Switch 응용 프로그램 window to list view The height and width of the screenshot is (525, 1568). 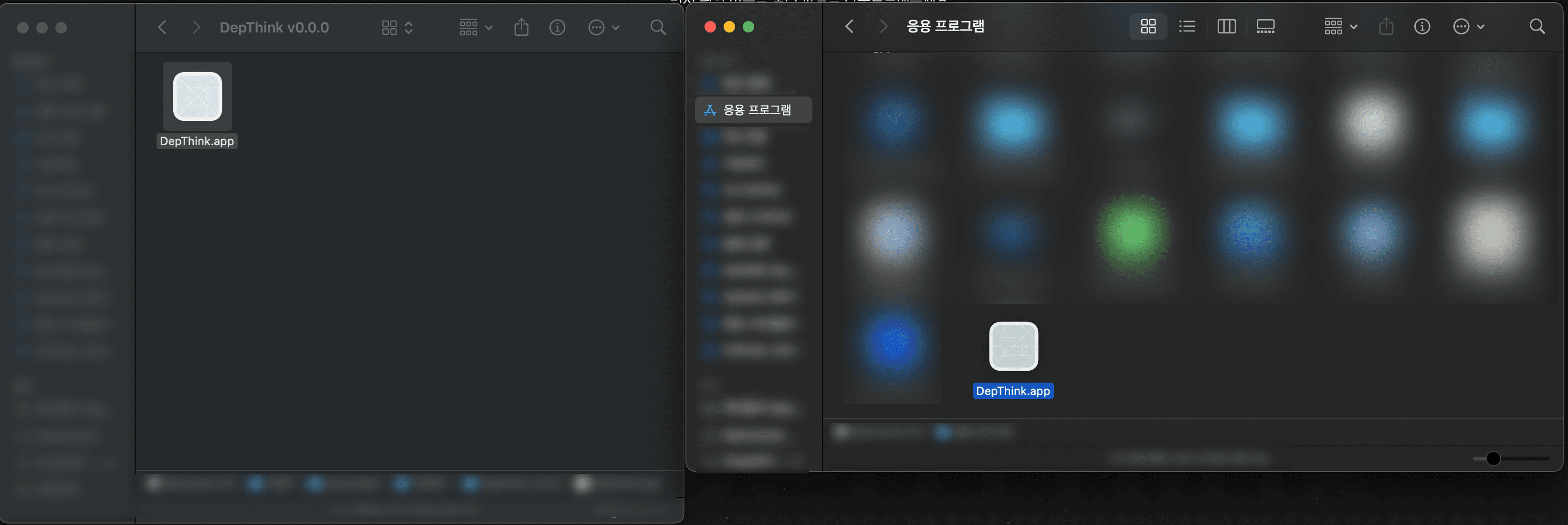pyautogui.click(x=1187, y=26)
